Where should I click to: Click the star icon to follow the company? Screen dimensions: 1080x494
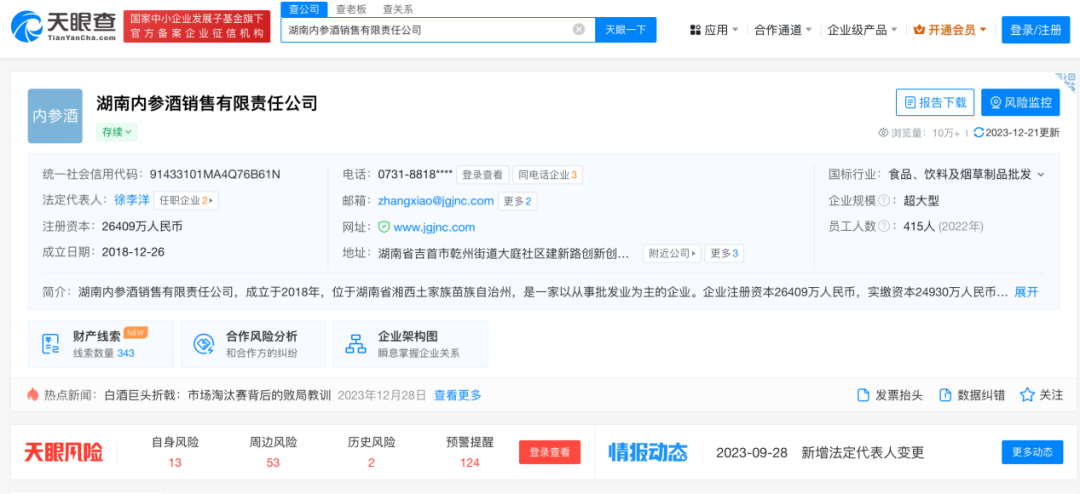click(x=1027, y=395)
